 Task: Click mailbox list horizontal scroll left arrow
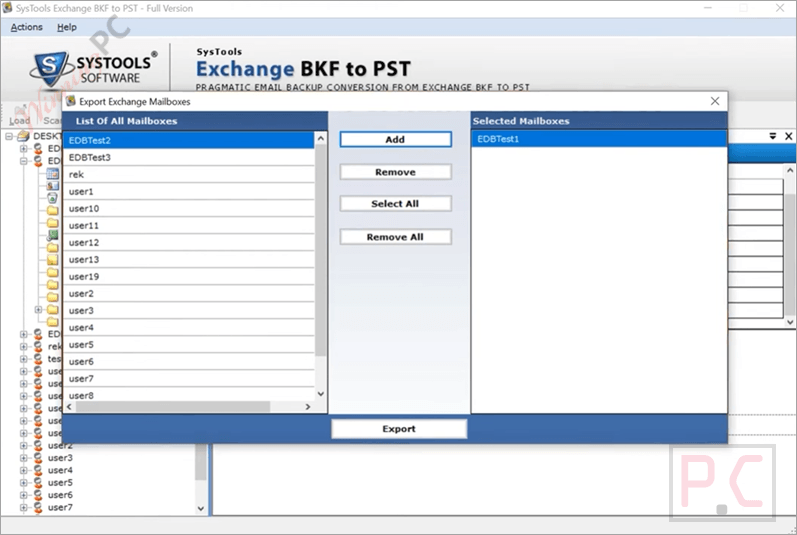click(x=69, y=406)
